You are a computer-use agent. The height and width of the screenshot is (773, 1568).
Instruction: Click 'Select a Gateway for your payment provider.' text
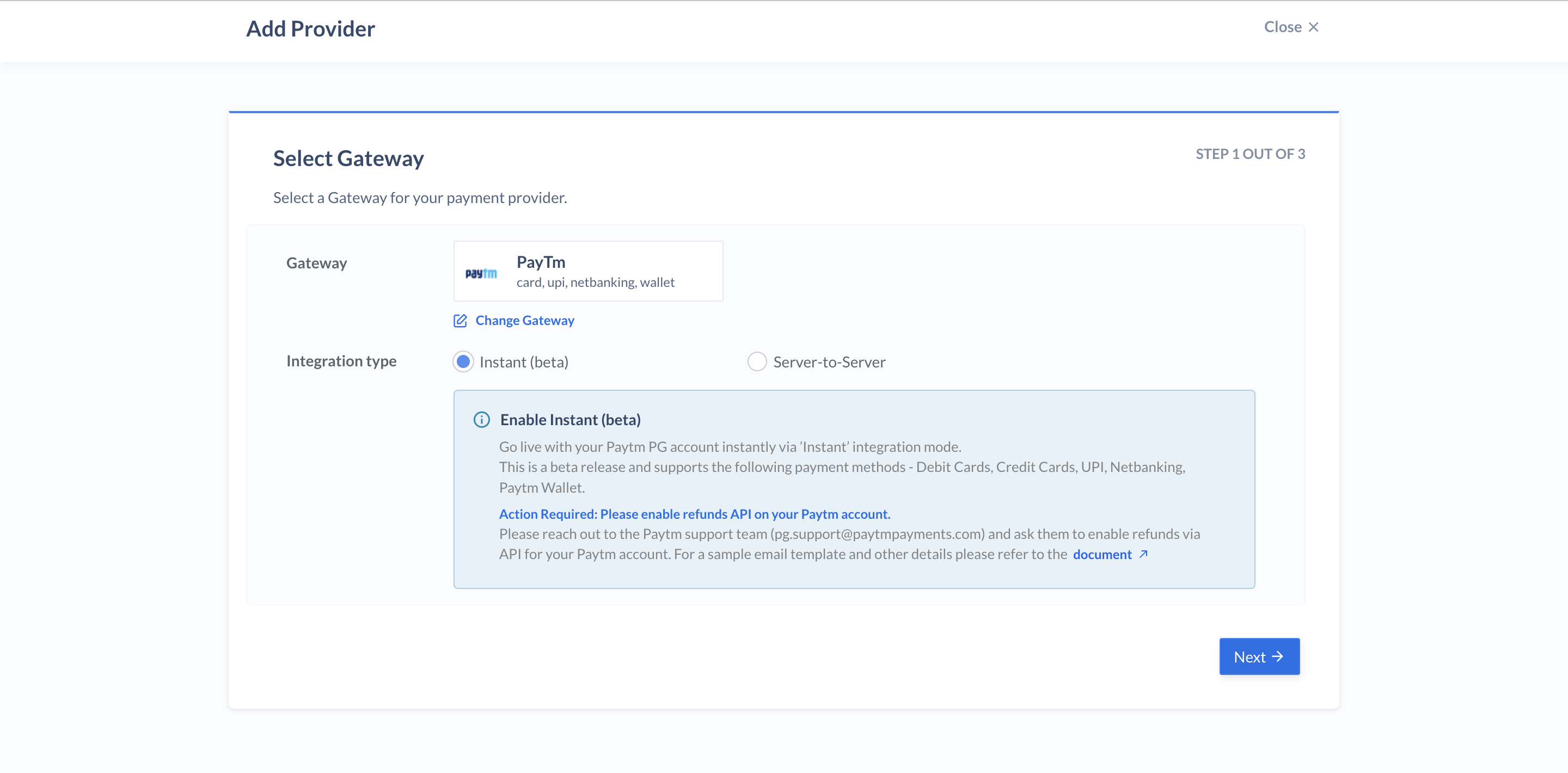click(420, 198)
